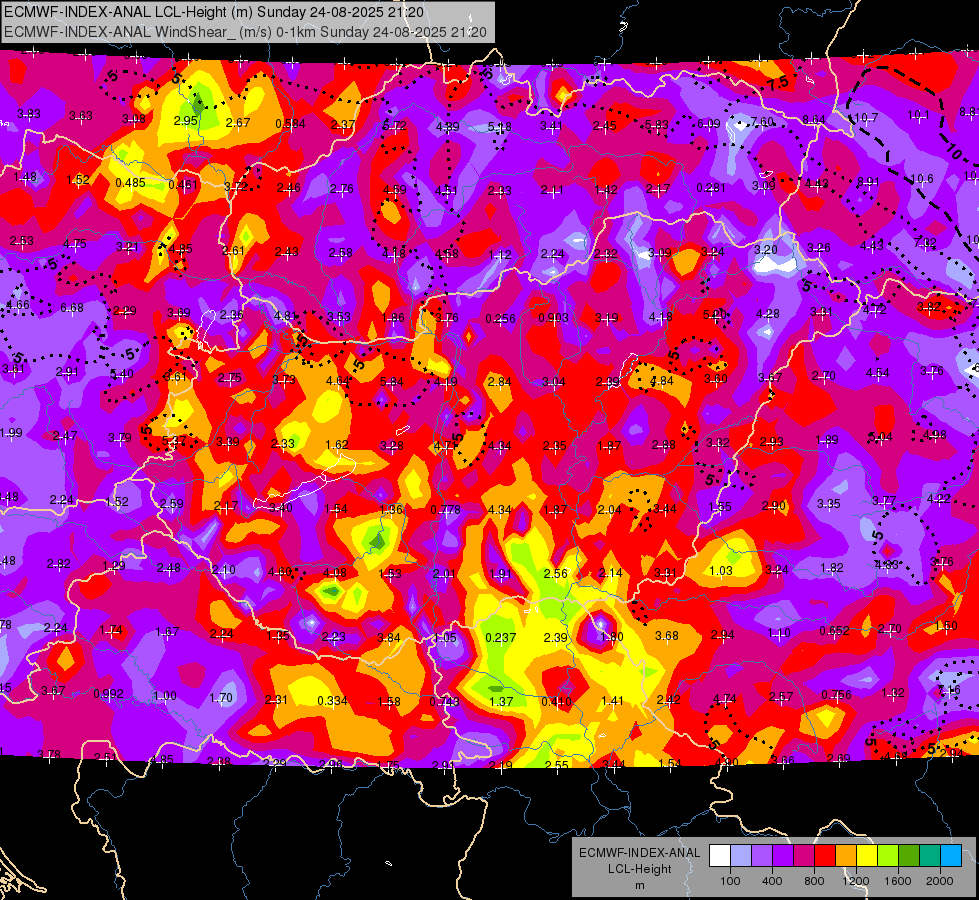Click the wind shear value 1.03
Image resolution: width=979 pixels, height=900 pixels.
point(721,570)
